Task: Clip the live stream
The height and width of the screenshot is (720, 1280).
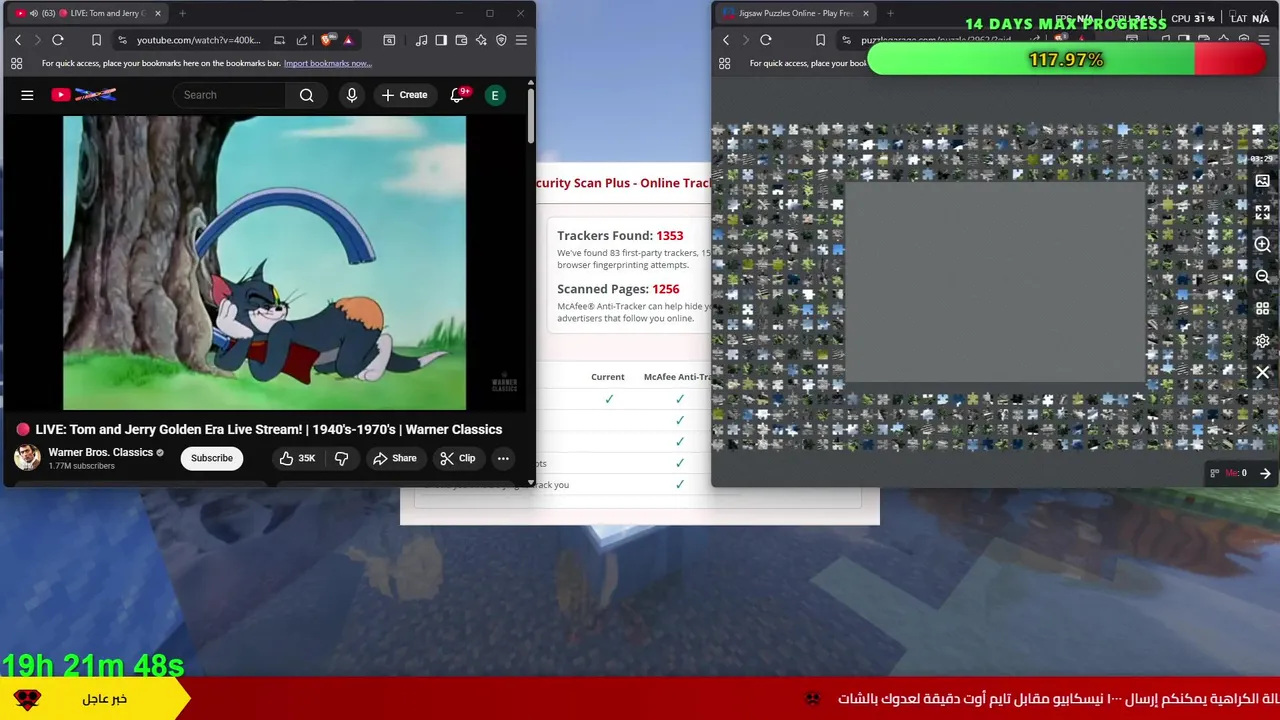Action: [458, 458]
